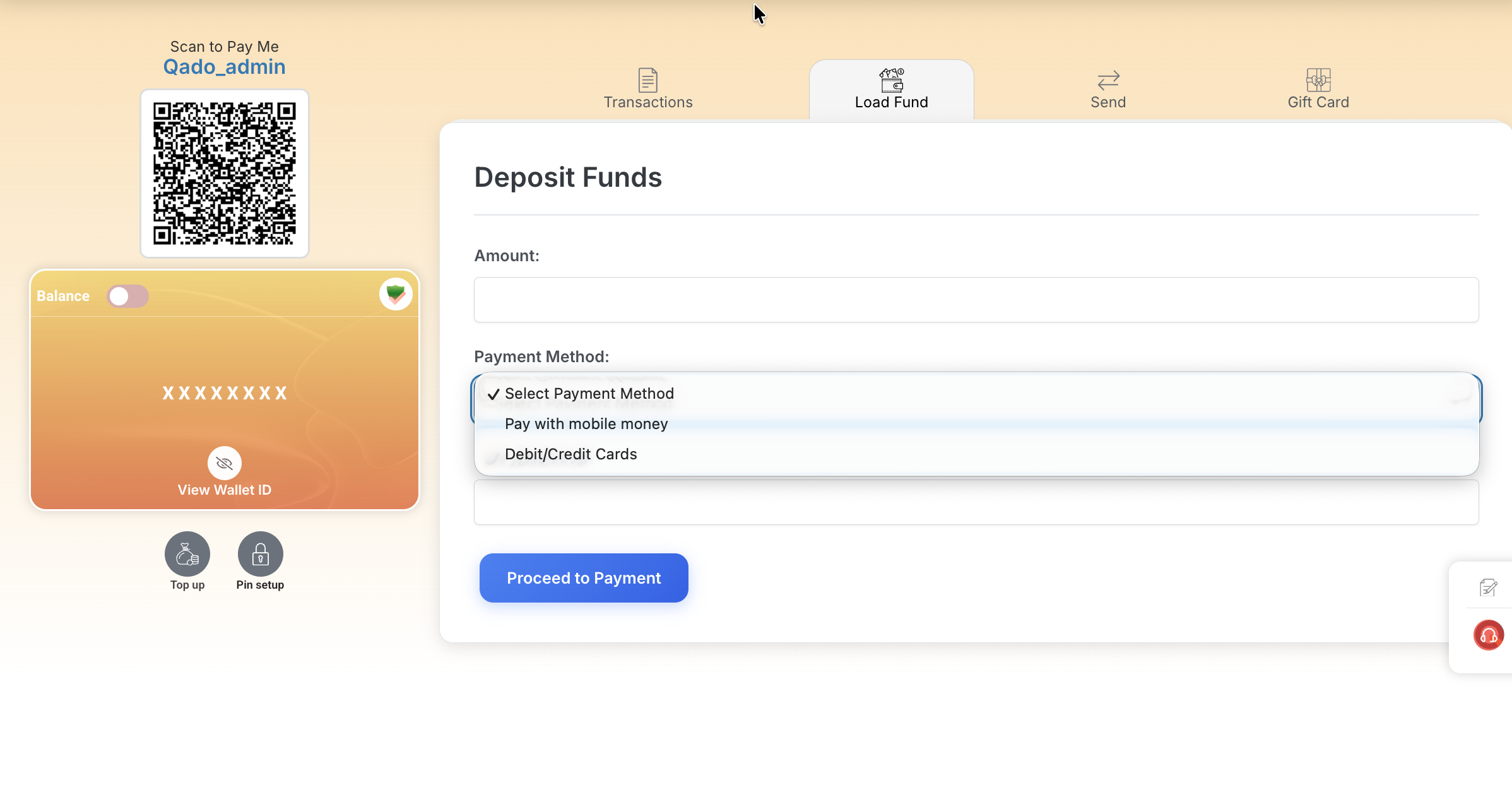This screenshot has width=1512, height=795.
Task: Click the Load Fund wallet icon
Action: tap(892, 80)
